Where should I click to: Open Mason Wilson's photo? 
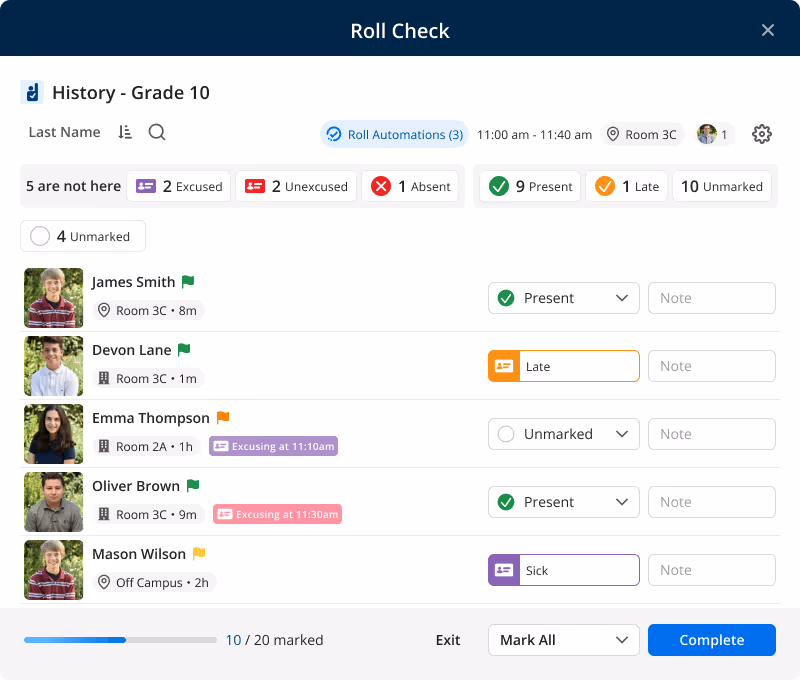pos(54,570)
